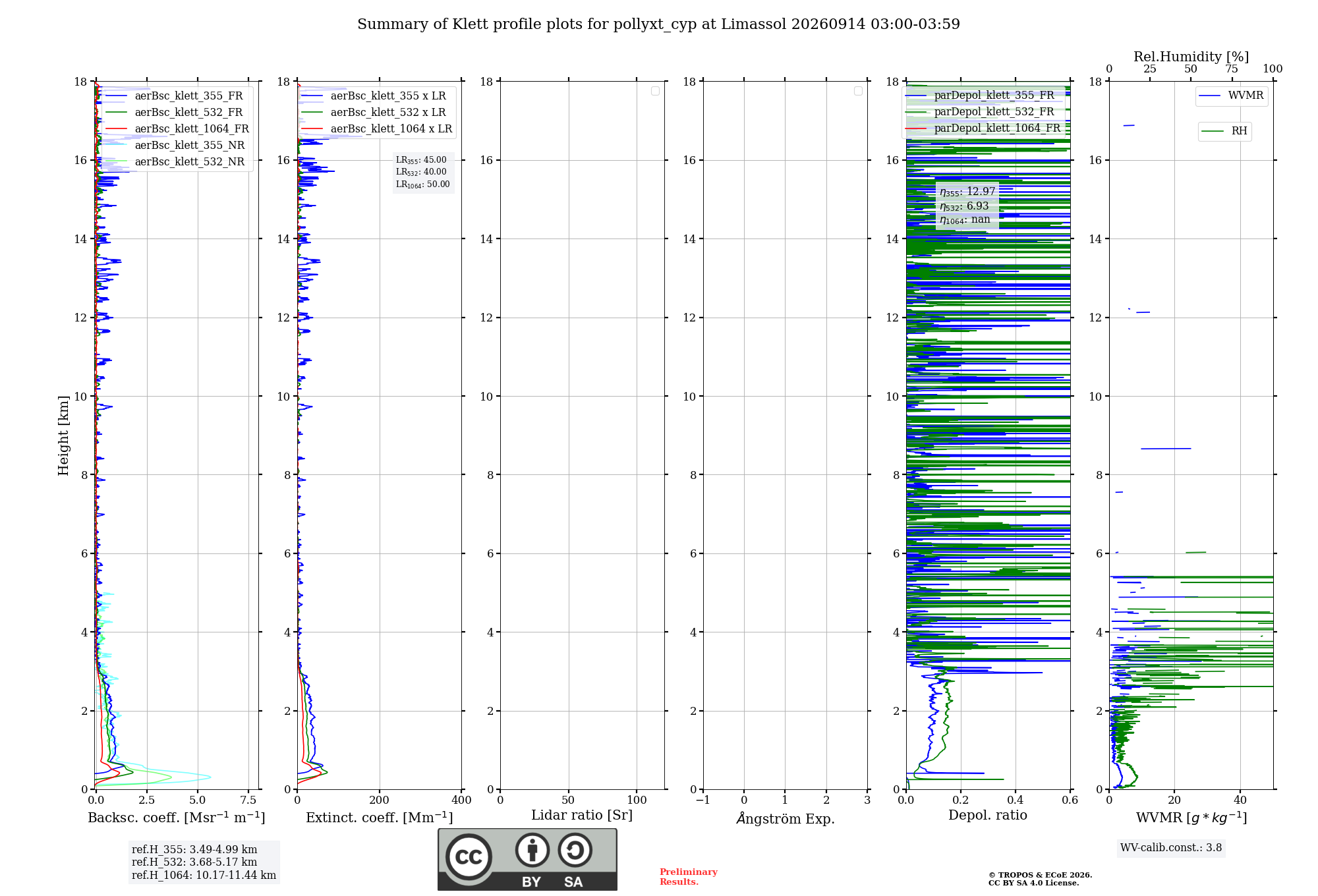Viewport: 1318px width, 896px height.
Task: Click the WV-calib.const.: 3.8 text
Action: point(1171,848)
